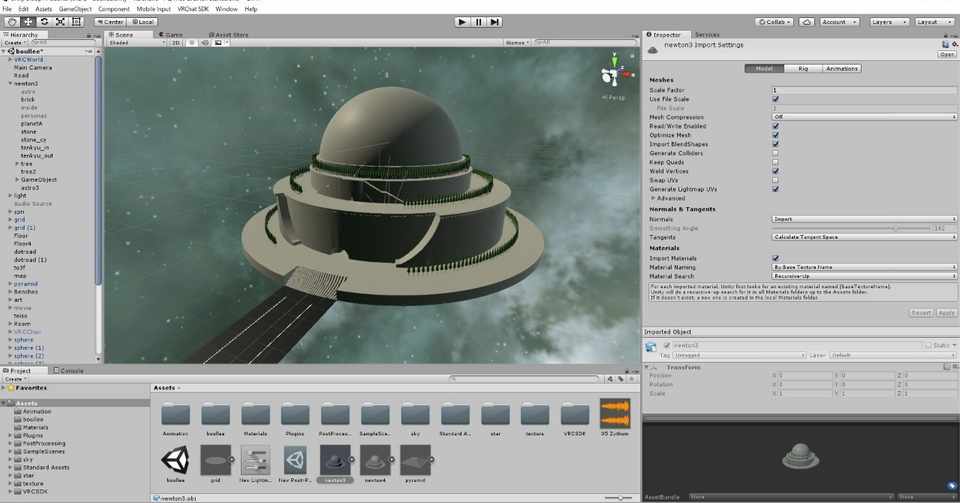This screenshot has width=960, height=503.
Task: Switch to the Animations tab in Inspector
Action: point(842,69)
